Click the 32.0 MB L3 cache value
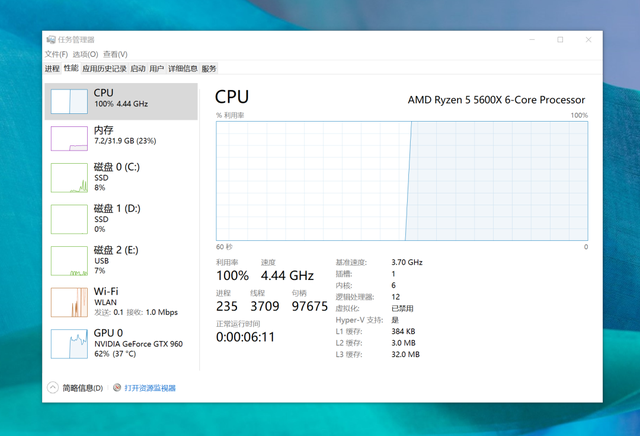The width and height of the screenshot is (640, 436). click(x=405, y=354)
